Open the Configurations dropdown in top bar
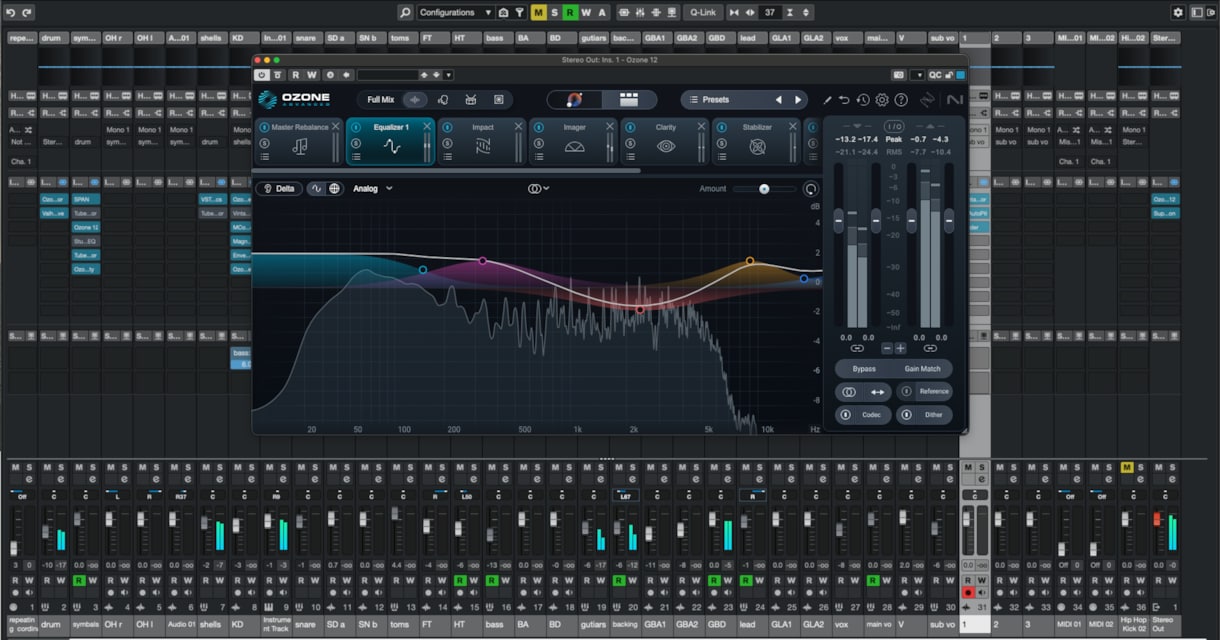Image resolution: width=1220 pixels, height=640 pixels. tap(455, 12)
